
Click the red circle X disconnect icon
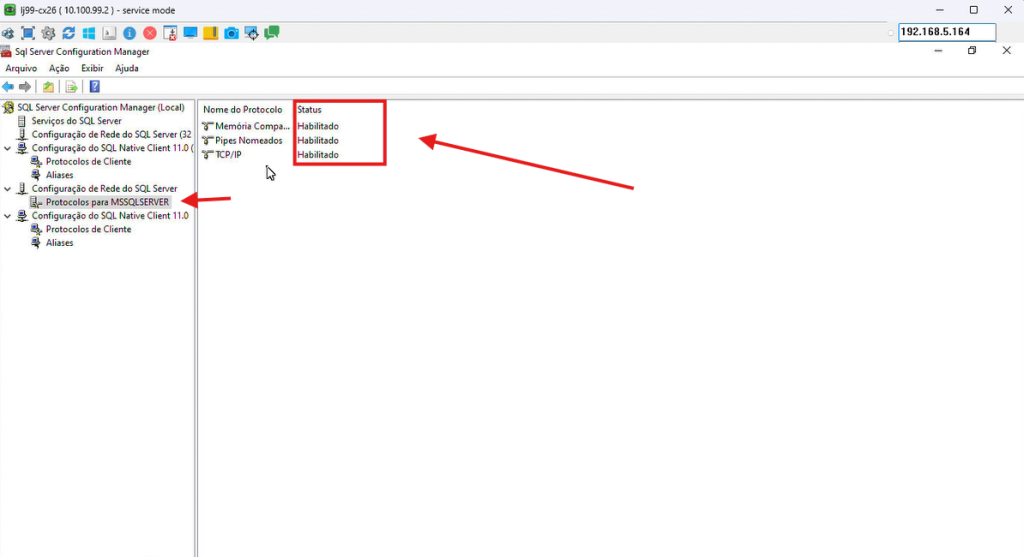pos(150,33)
